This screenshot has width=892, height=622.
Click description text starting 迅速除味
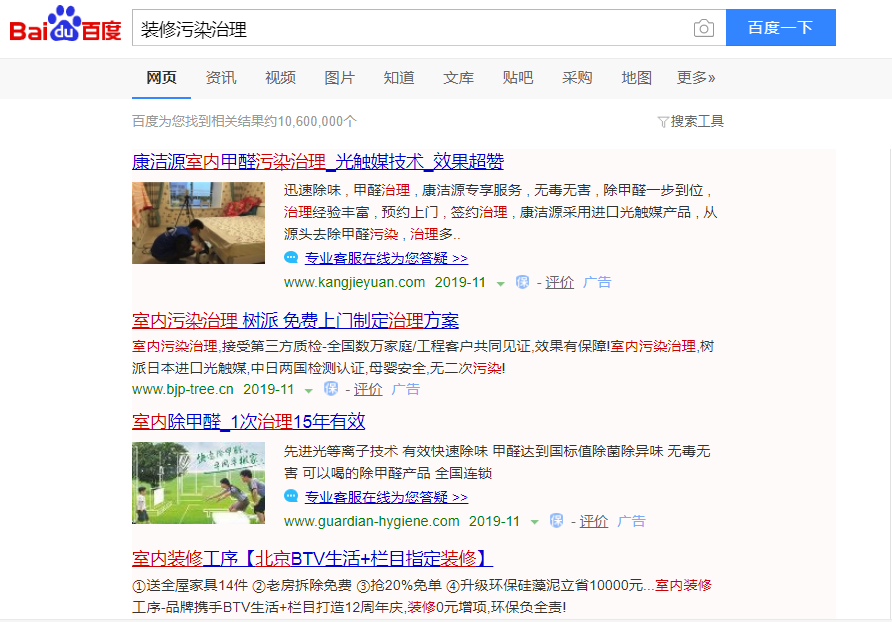click(x=501, y=212)
